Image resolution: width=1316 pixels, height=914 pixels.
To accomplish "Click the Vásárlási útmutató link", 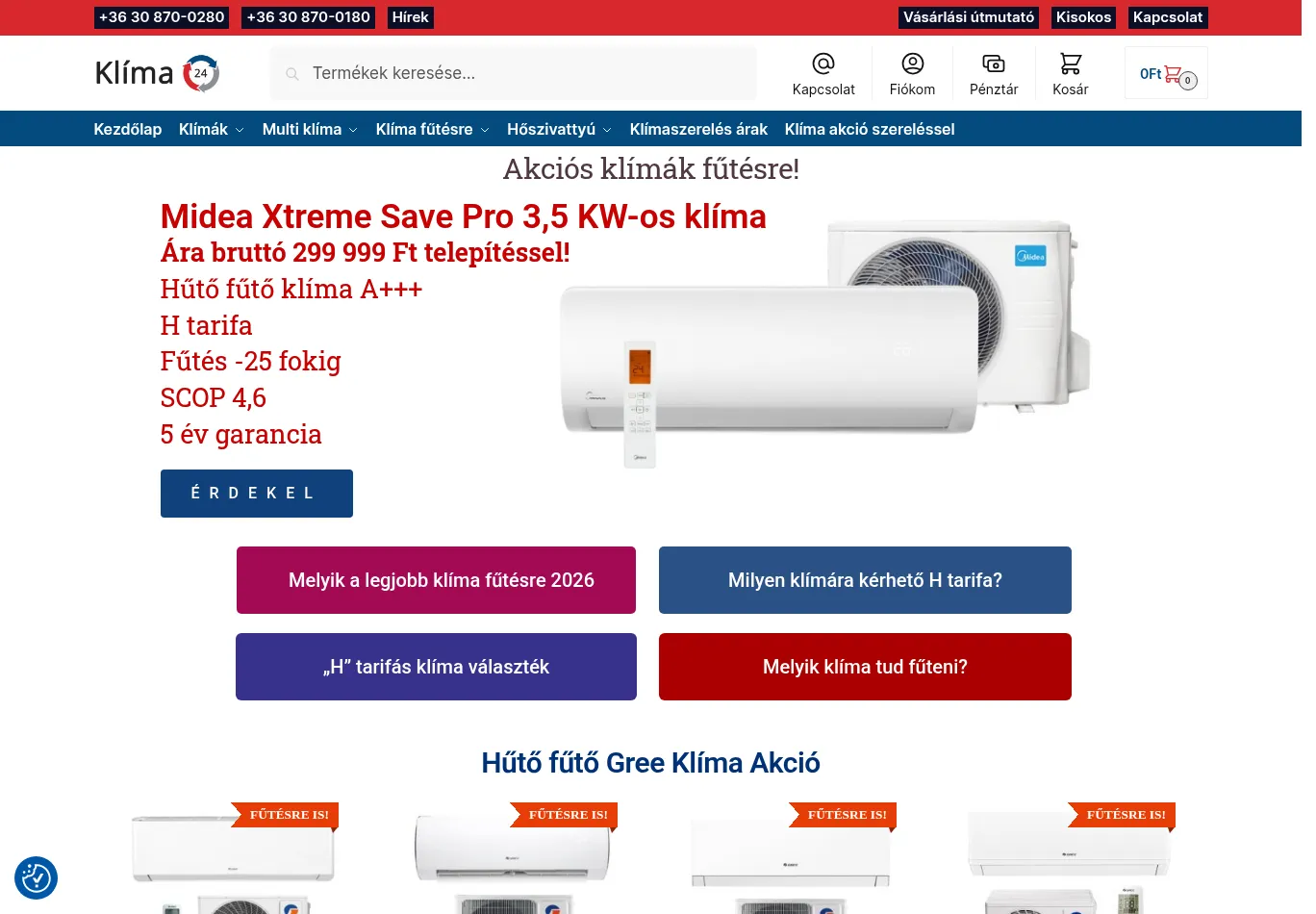I will point(969,17).
